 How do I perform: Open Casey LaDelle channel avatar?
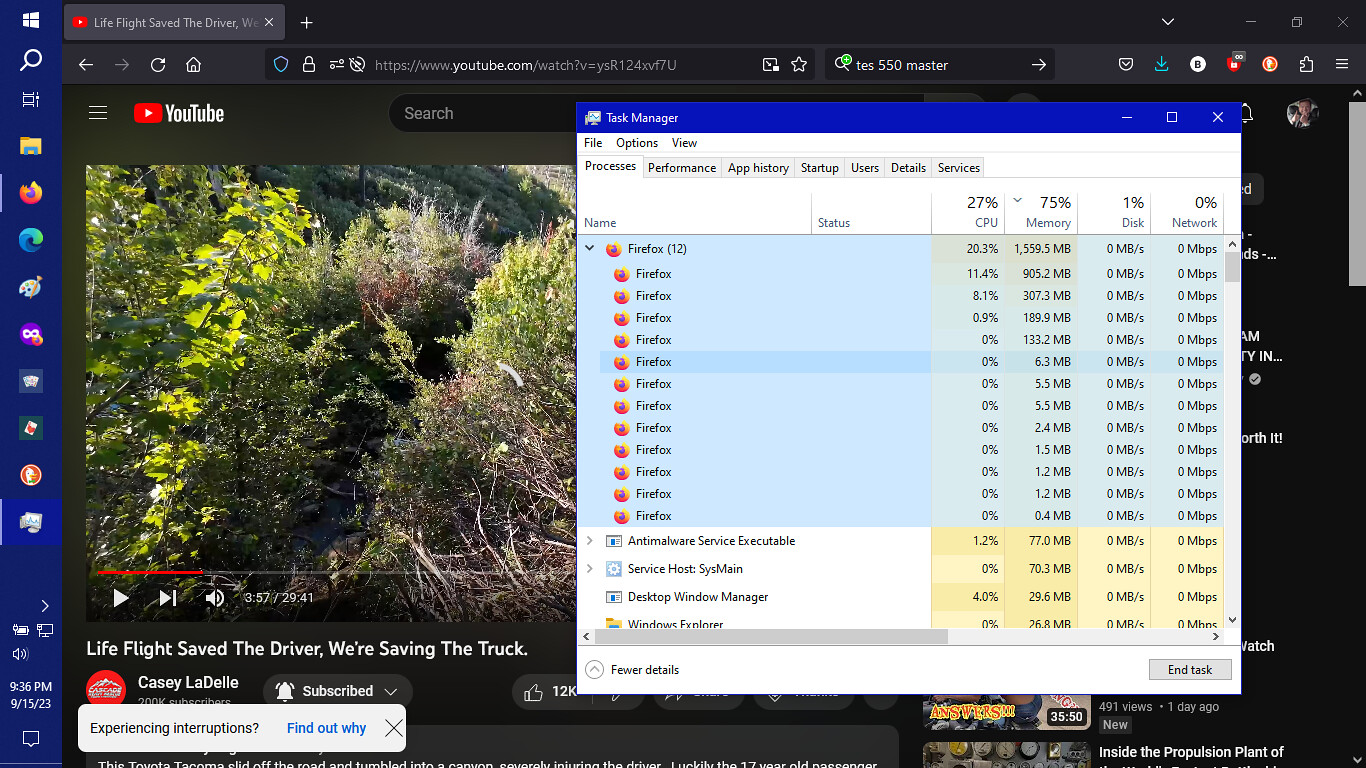click(106, 690)
